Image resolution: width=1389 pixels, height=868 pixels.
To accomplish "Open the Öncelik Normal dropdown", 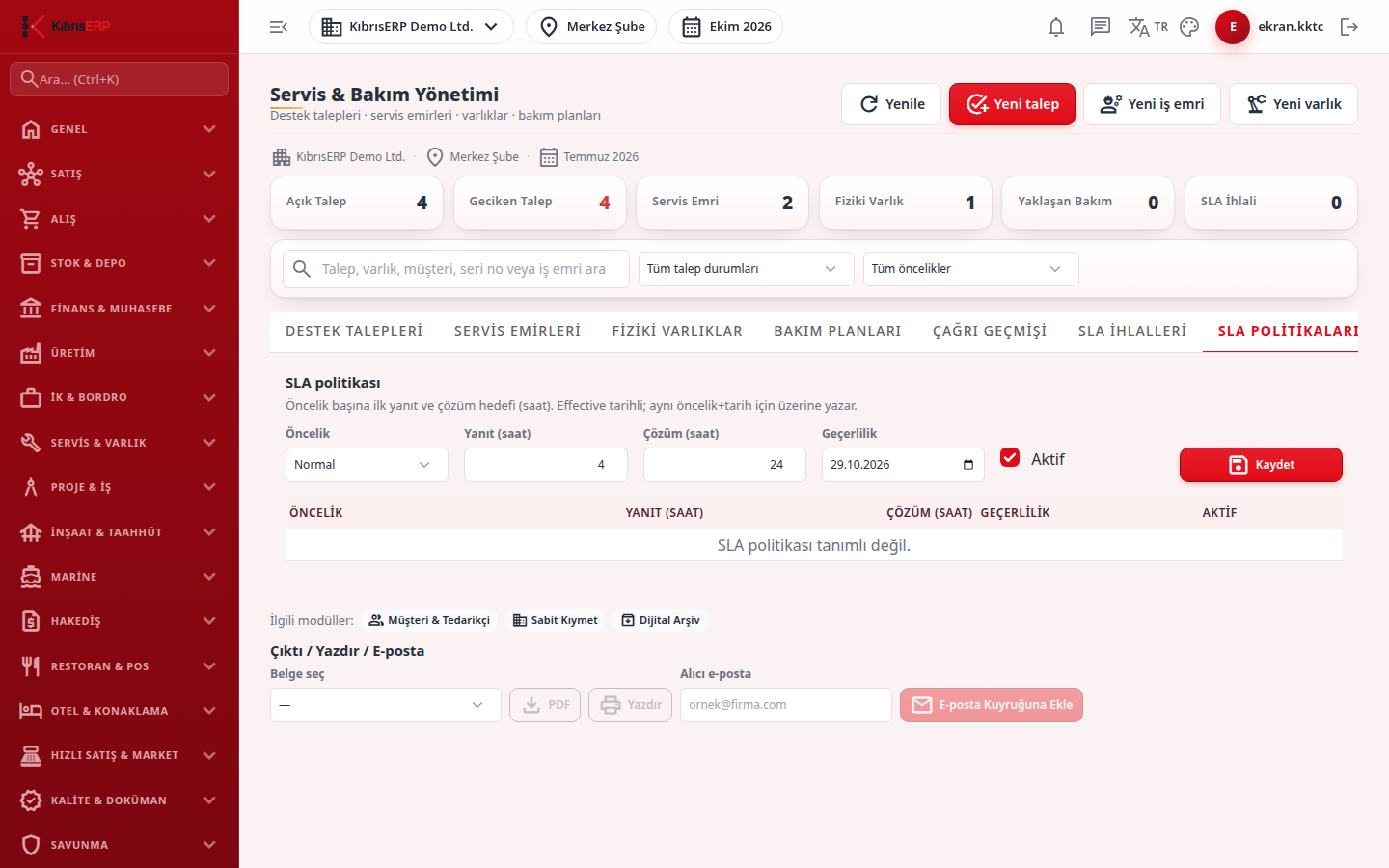I will point(367,465).
